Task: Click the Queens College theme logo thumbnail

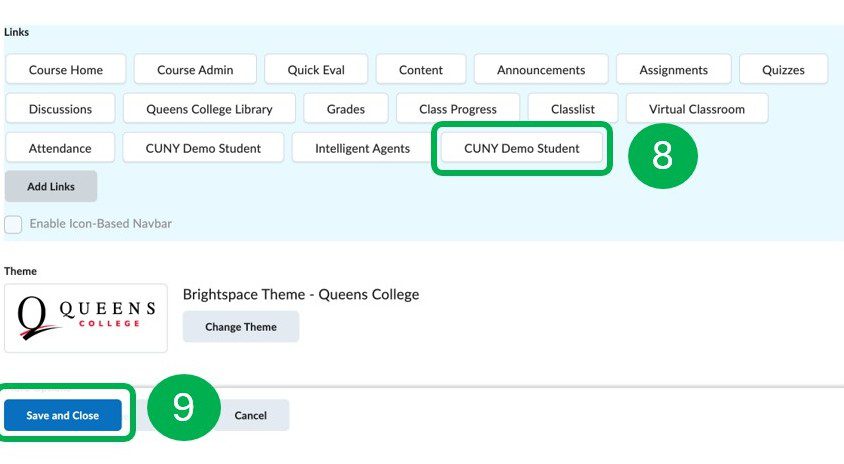Action: (x=86, y=318)
